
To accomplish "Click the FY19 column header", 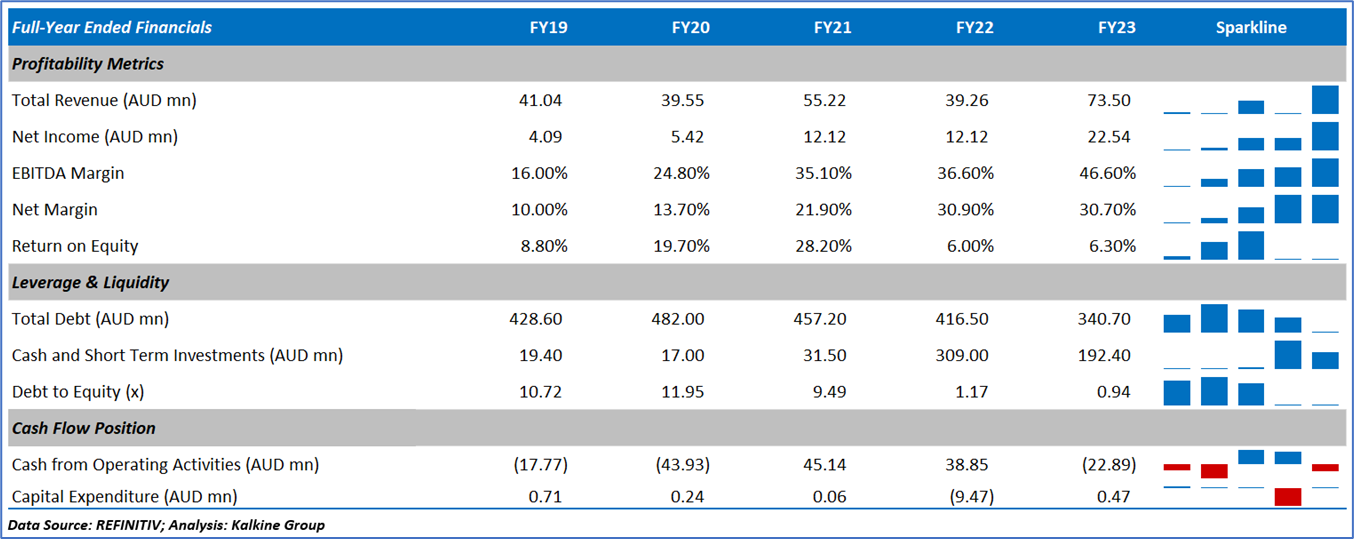I will (x=548, y=28).
